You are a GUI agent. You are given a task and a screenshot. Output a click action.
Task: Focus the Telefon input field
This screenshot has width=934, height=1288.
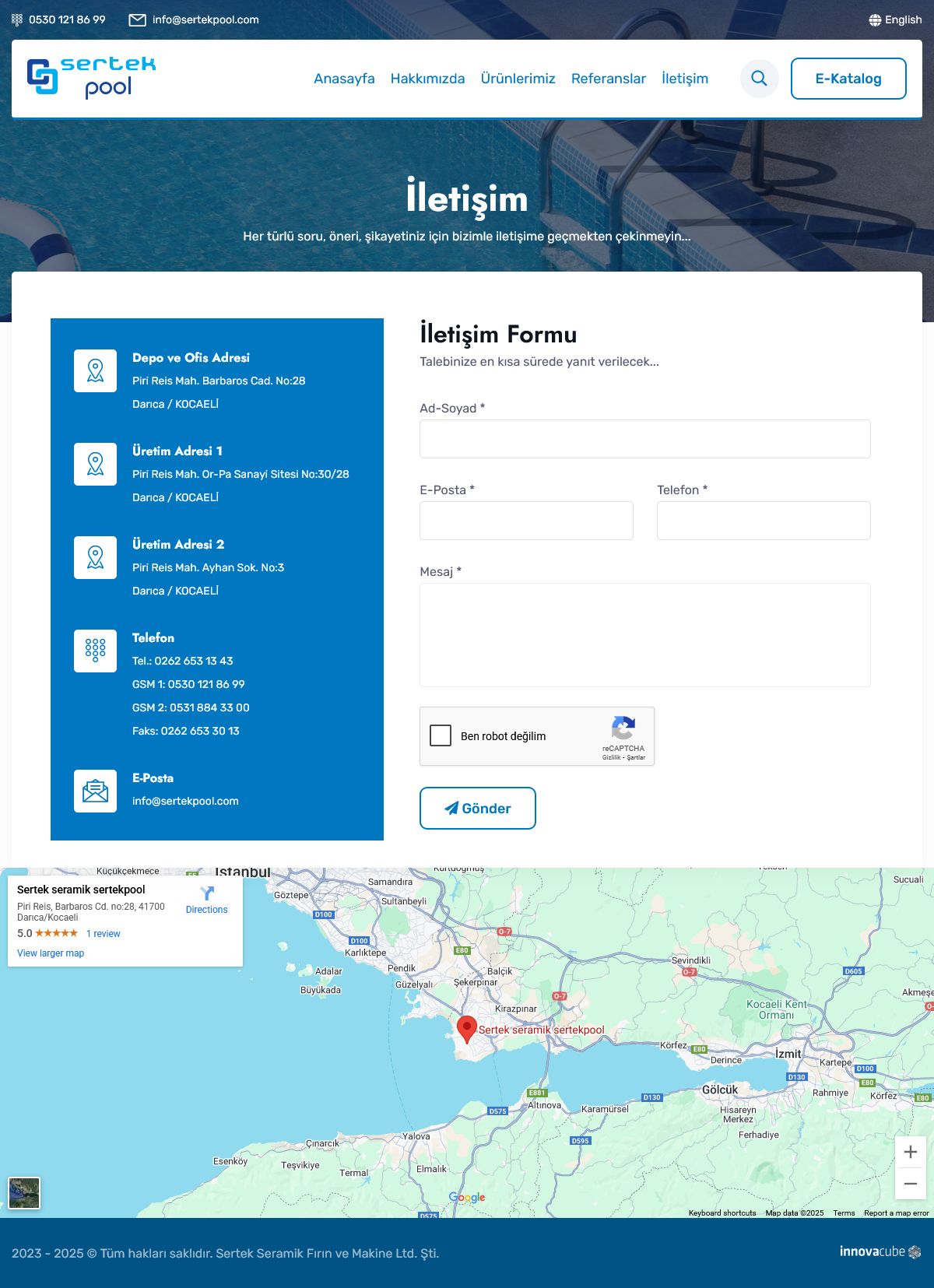tap(764, 521)
